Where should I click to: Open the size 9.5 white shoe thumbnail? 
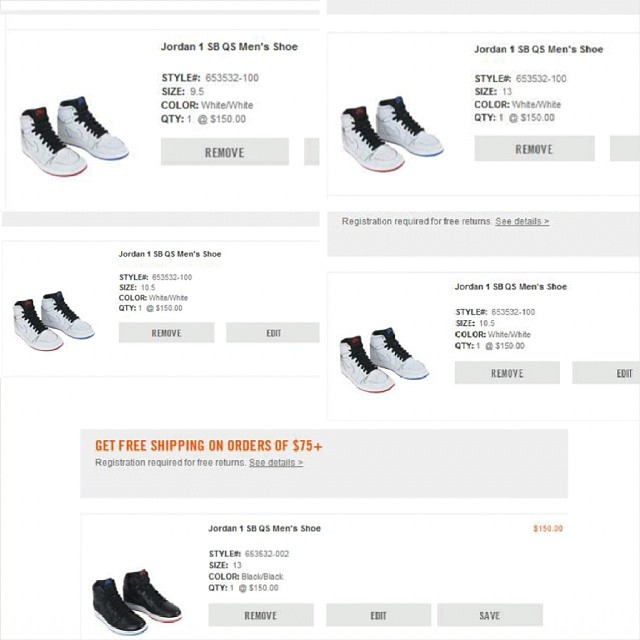(x=74, y=136)
